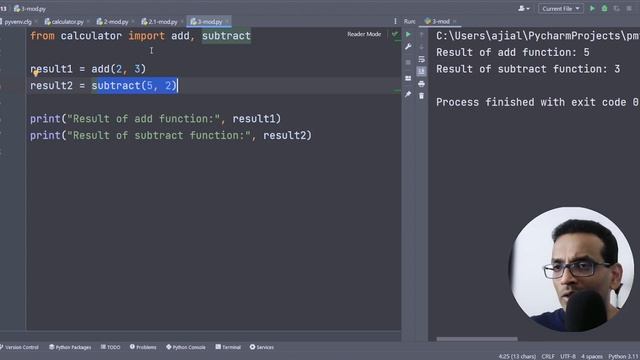Open Services tool window
Image resolution: width=640 pixels, height=360 pixels.
coord(262,347)
